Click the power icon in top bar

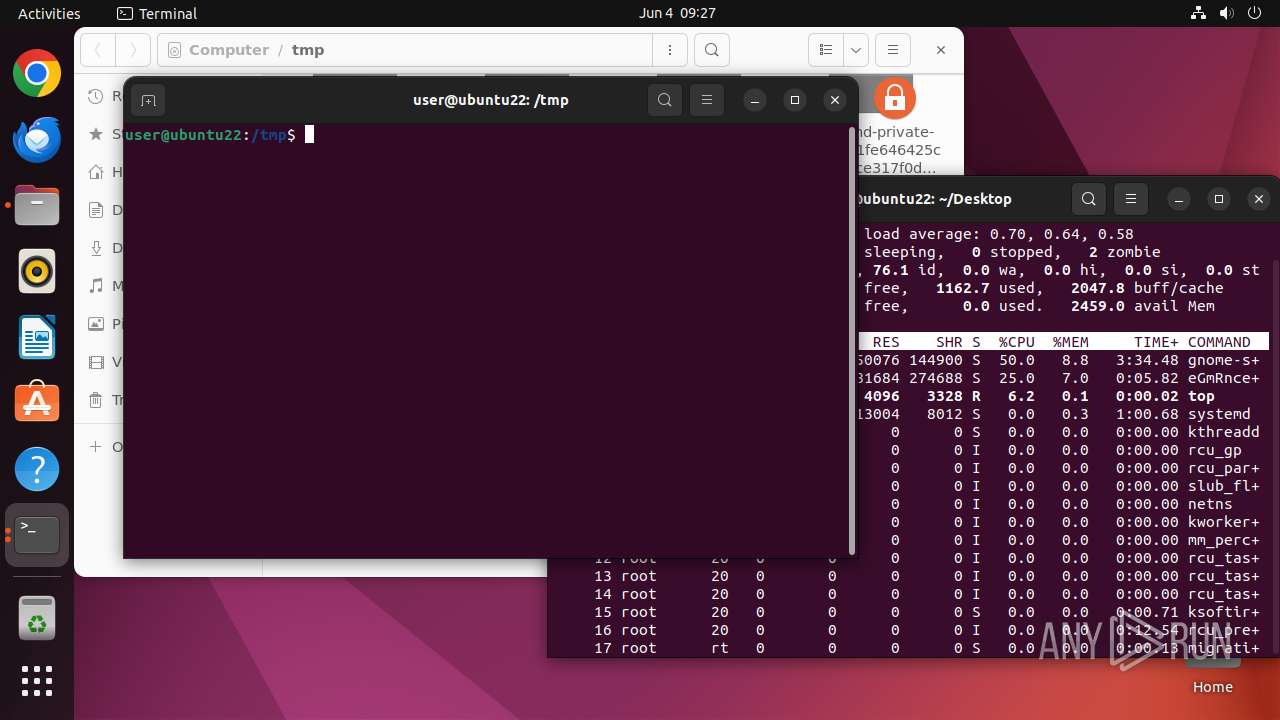(x=1254, y=13)
